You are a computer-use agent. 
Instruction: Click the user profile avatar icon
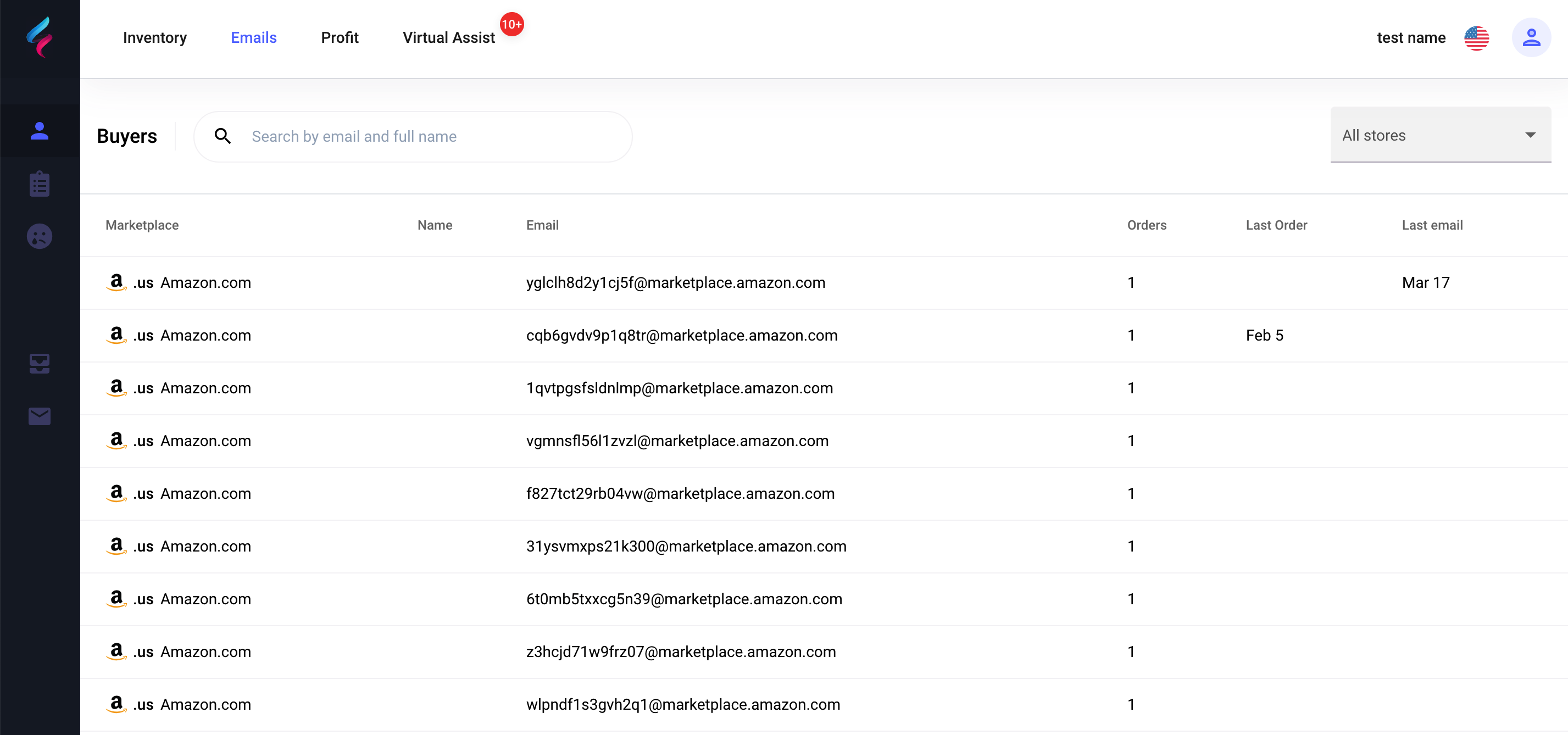(x=1531, y=38)
